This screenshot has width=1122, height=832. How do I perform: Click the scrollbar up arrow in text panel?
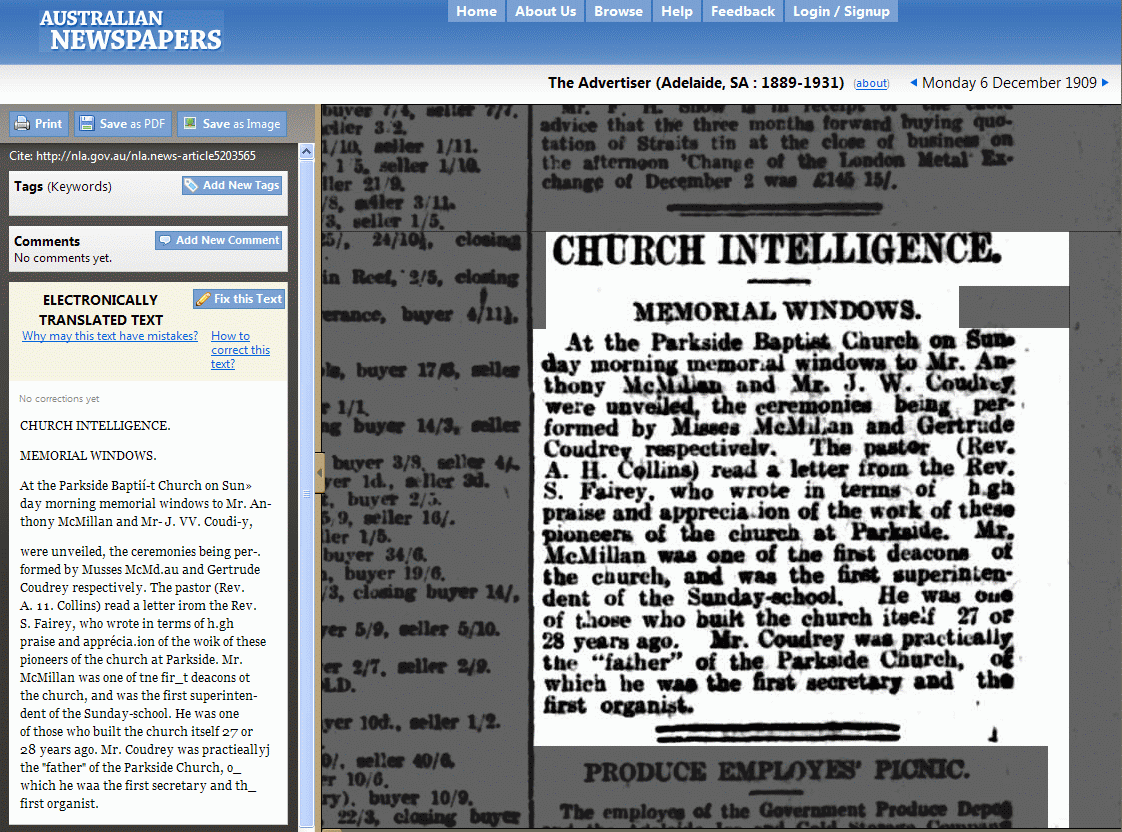pyautogui.click(x=306, y=152)
